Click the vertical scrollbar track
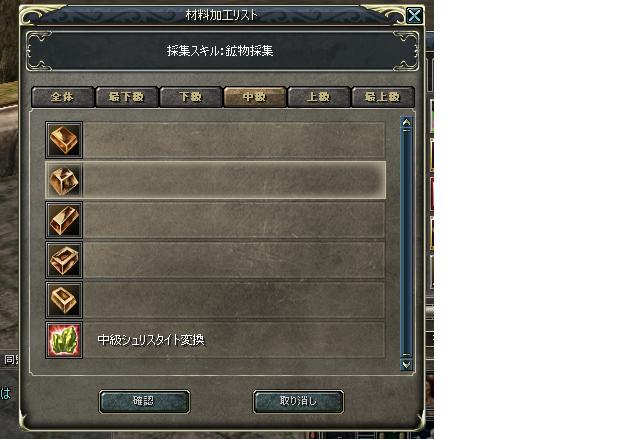 coord(406,243)
